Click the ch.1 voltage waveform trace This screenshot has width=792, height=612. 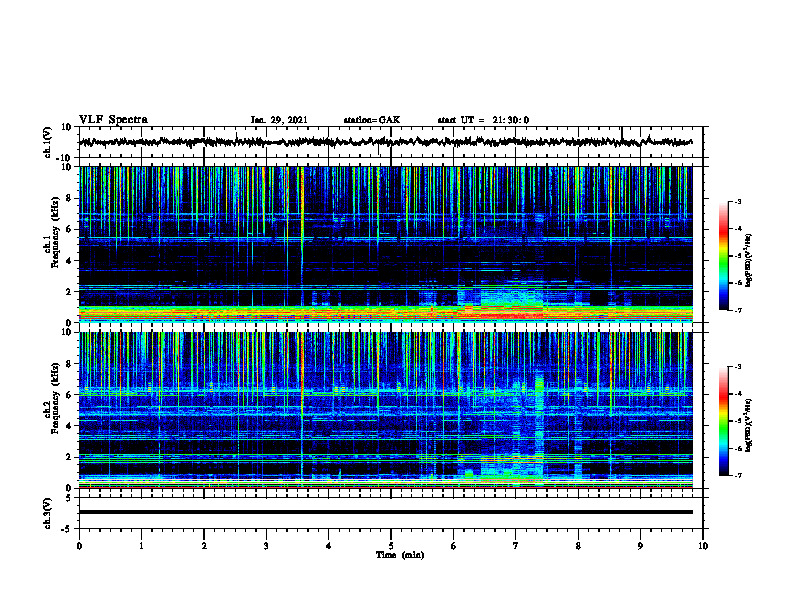click(385, 142)
